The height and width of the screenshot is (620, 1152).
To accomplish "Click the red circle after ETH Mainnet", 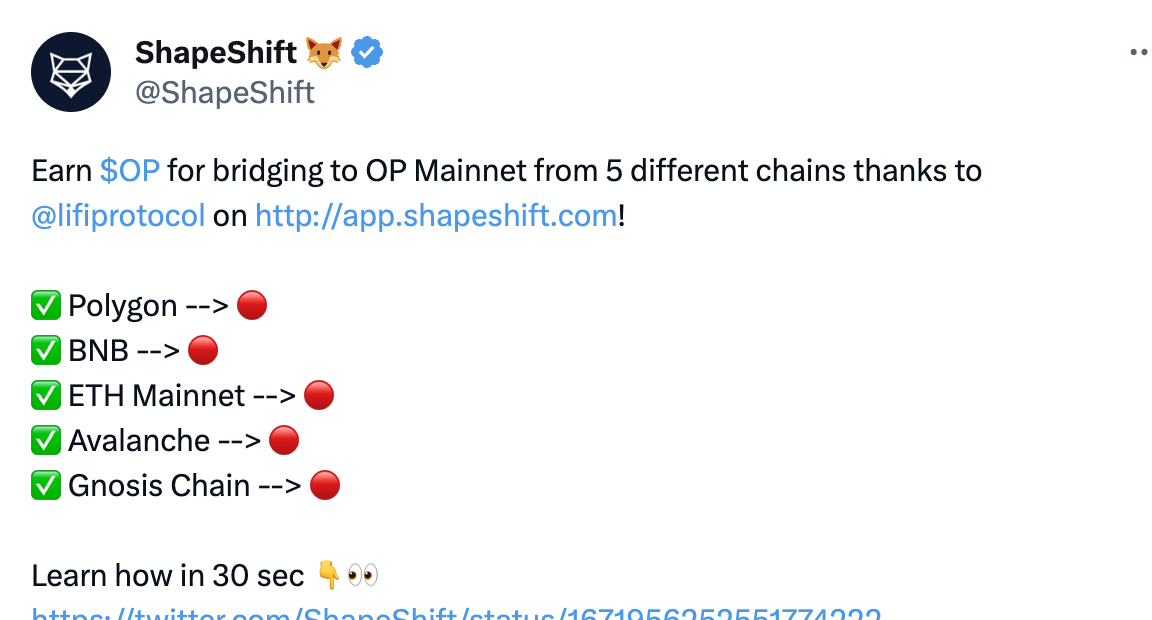I will (318, 396).
